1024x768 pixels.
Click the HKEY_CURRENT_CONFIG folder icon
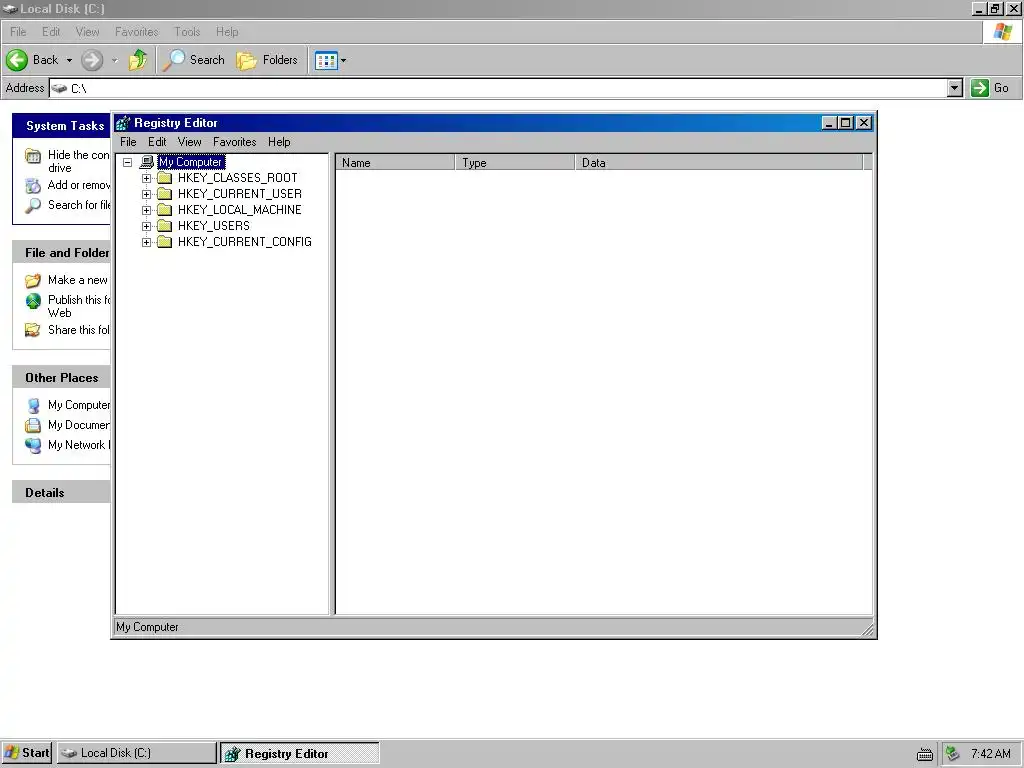[x=165, y=242]
